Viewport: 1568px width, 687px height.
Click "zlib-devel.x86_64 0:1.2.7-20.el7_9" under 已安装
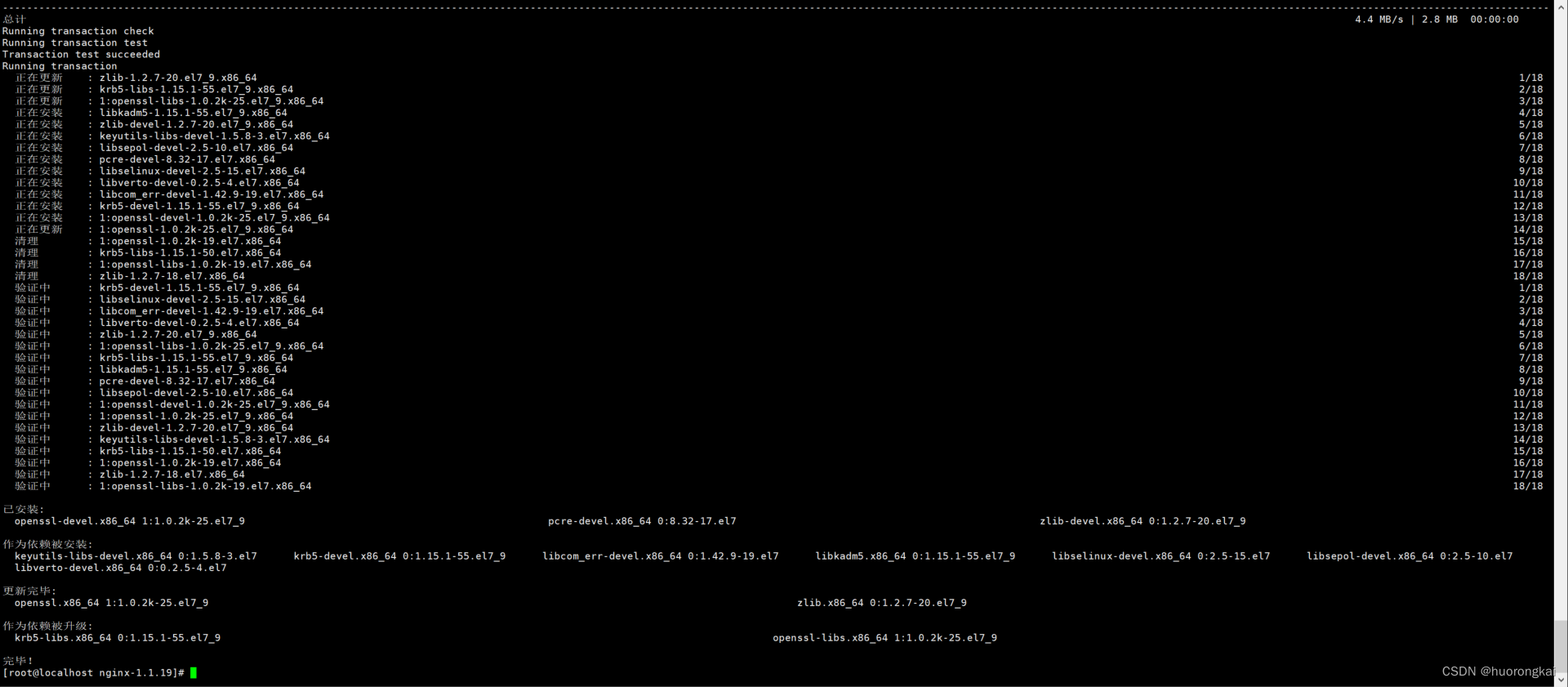(1143, 521)
